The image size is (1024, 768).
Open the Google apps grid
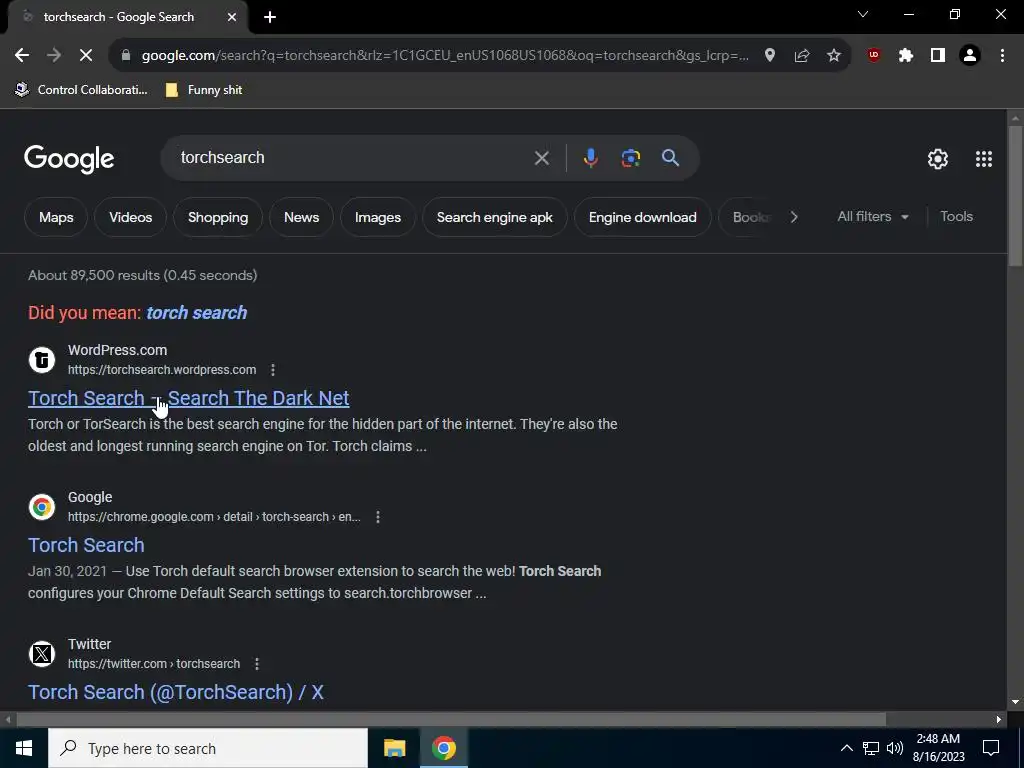click(x=984, y=159)
